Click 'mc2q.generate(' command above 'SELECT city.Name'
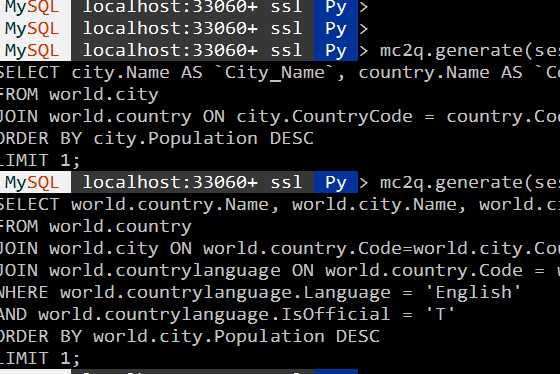Image resolution: width=560 pixels, height=374 pixels. (x=470, y=51)
